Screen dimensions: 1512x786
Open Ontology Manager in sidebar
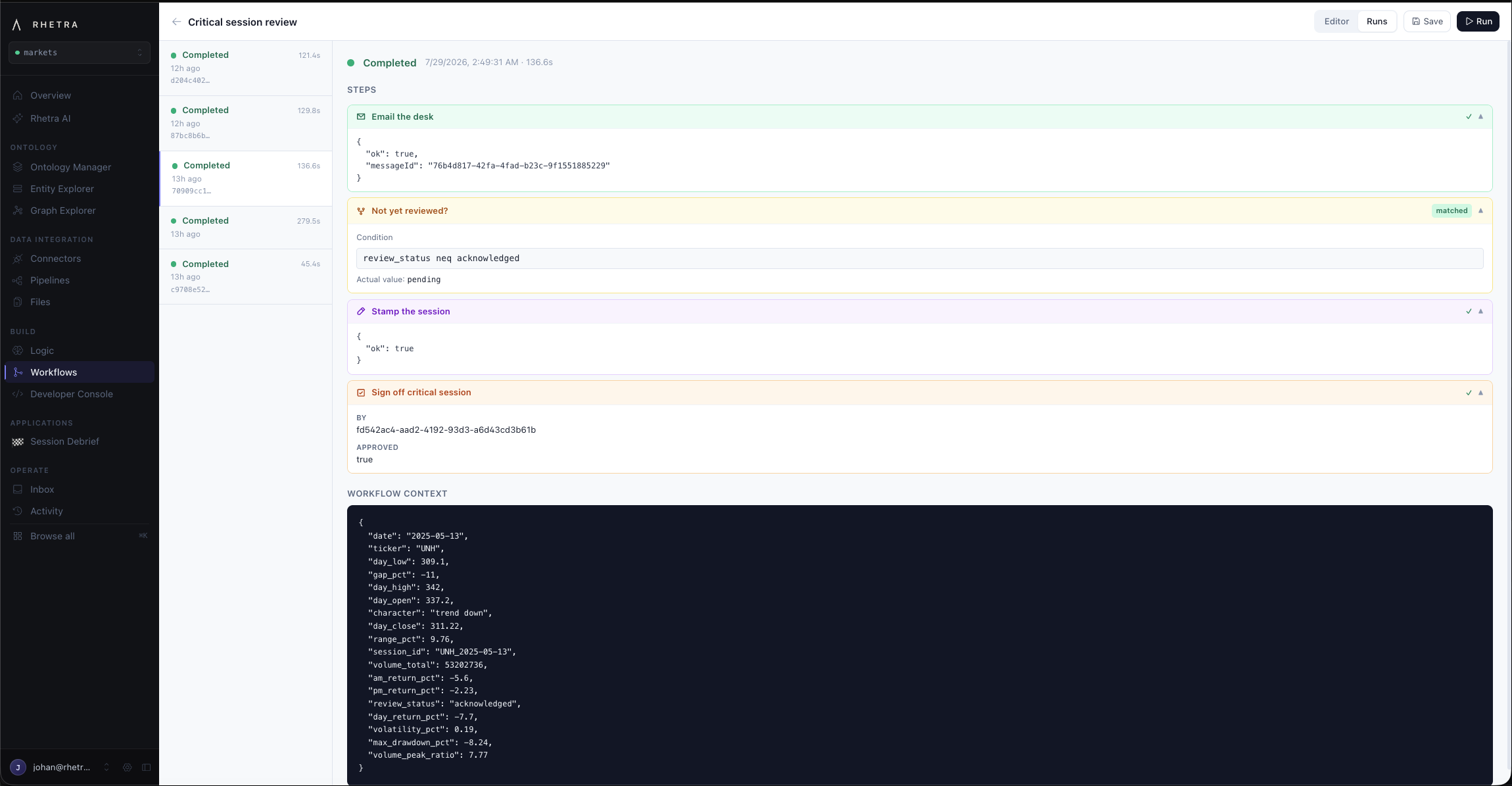[x=80, y=167]
